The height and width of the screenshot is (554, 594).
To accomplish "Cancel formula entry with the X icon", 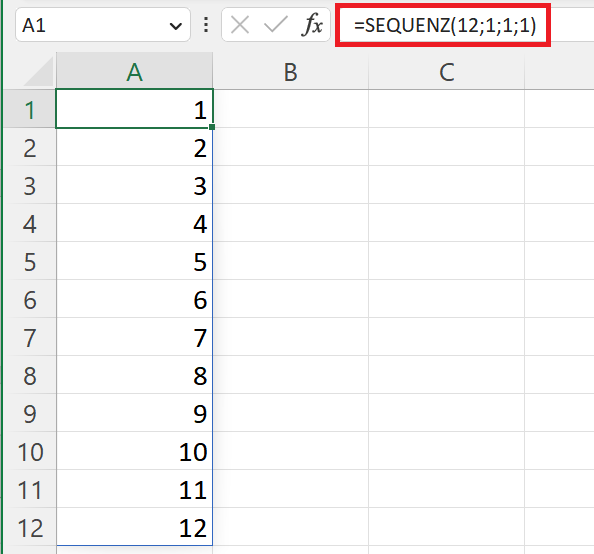I will pyautogui.click(x=240, y=25).
